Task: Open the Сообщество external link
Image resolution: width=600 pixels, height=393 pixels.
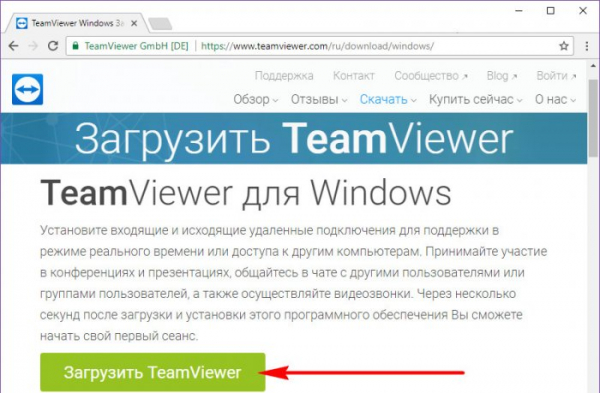Action: pyautogui.click(x=431, y=76)
